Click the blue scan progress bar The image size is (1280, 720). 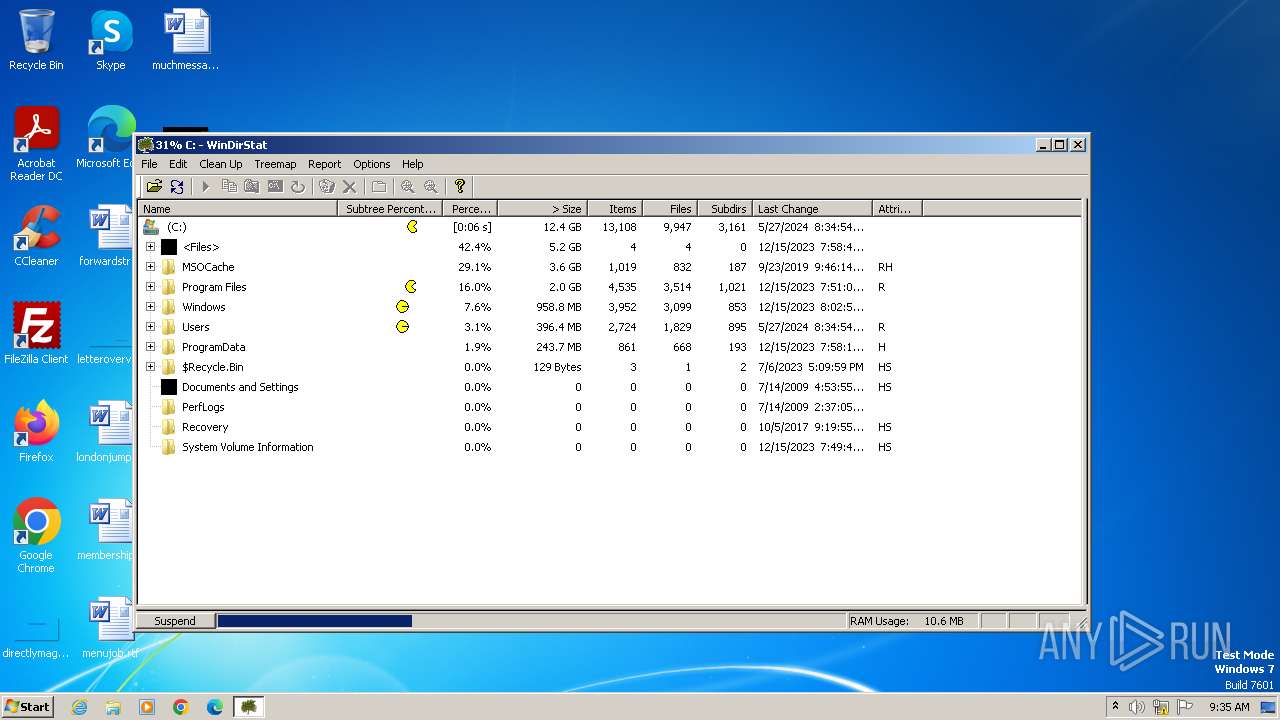click(314, 621)
